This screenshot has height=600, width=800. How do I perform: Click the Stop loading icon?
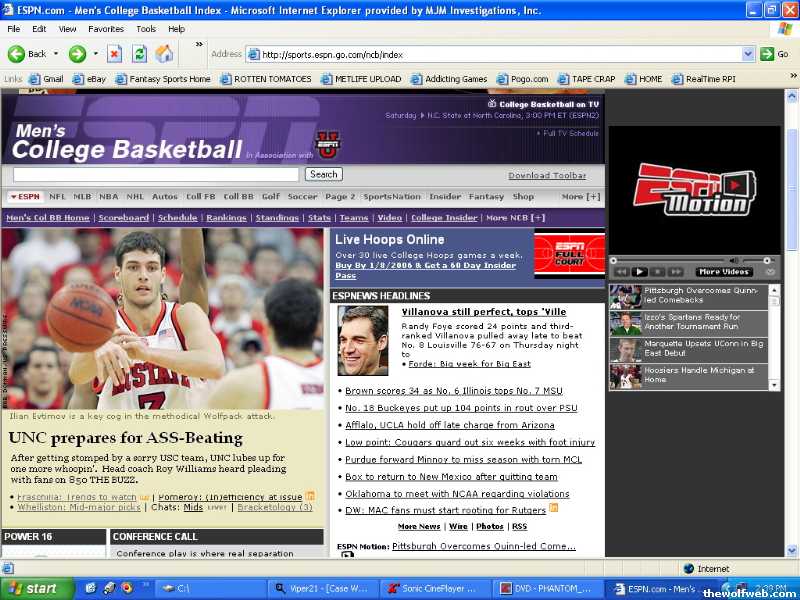click(x=114, y=54)
